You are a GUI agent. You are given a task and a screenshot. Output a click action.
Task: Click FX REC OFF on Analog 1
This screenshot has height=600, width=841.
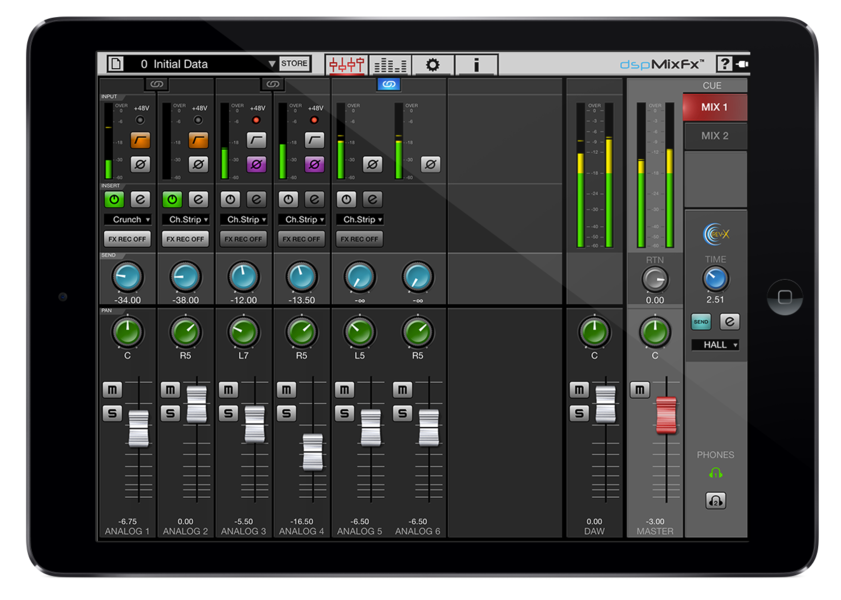coord(127,239)
